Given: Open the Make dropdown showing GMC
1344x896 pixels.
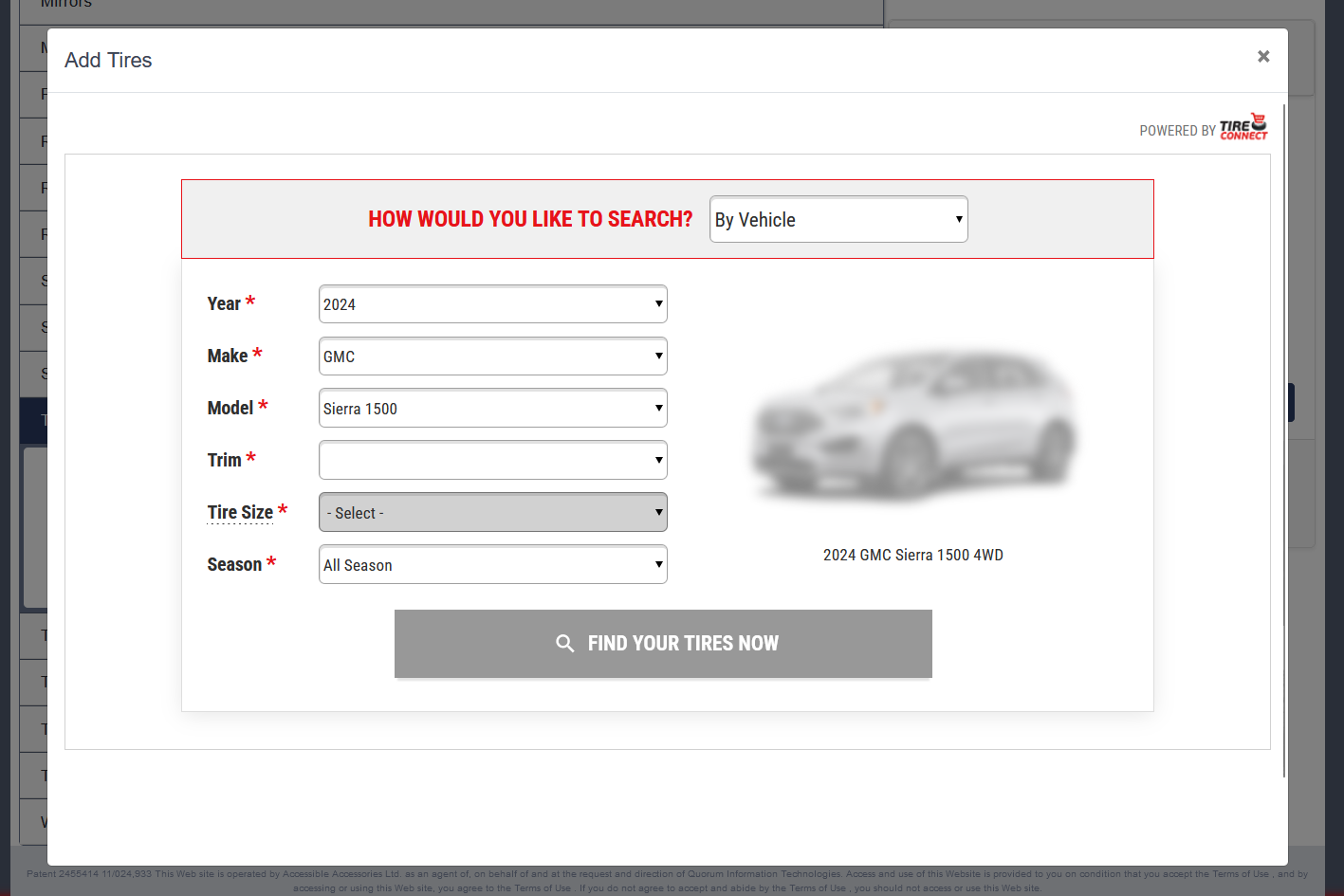Looking at the screenshot, I should (493, 357).
